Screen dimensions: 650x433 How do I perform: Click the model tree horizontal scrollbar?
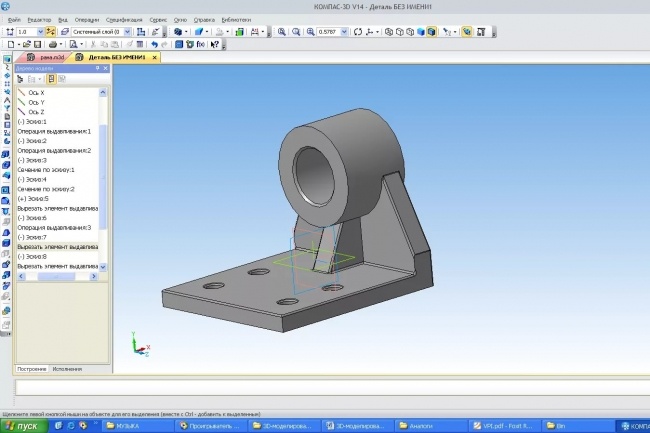click(56, 276)
